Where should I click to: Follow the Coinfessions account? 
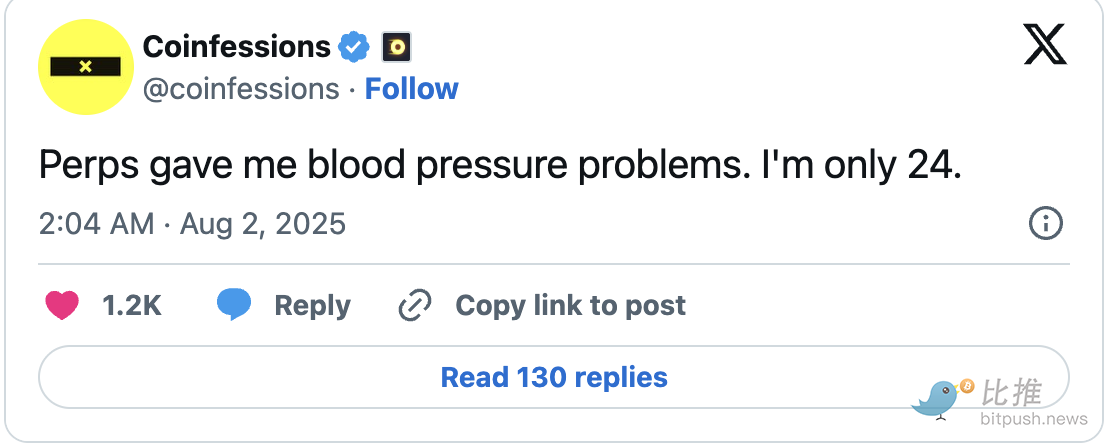click(411, 89)
